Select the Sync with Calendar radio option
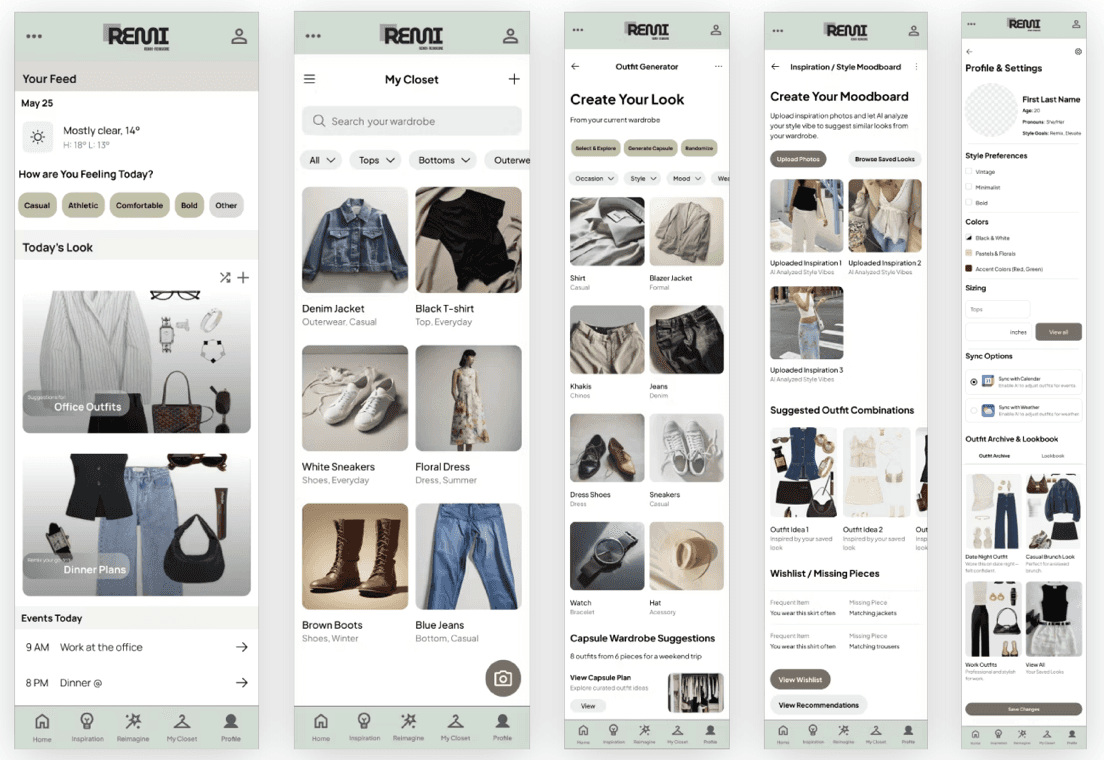1104x760 pixels. [974, 382]
